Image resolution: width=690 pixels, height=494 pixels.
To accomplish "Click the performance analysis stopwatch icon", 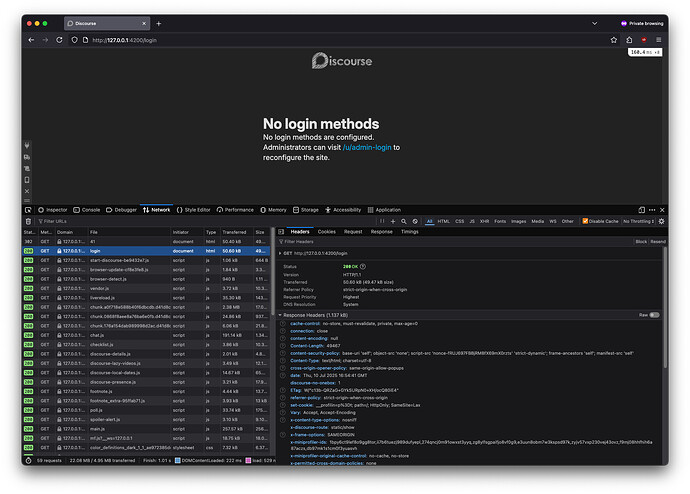I will click(28, 461).
